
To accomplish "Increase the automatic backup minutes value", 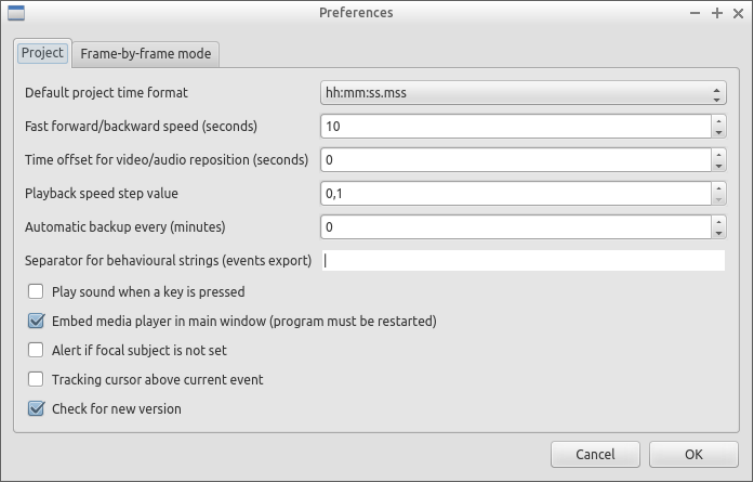I will tap(718, 222).
